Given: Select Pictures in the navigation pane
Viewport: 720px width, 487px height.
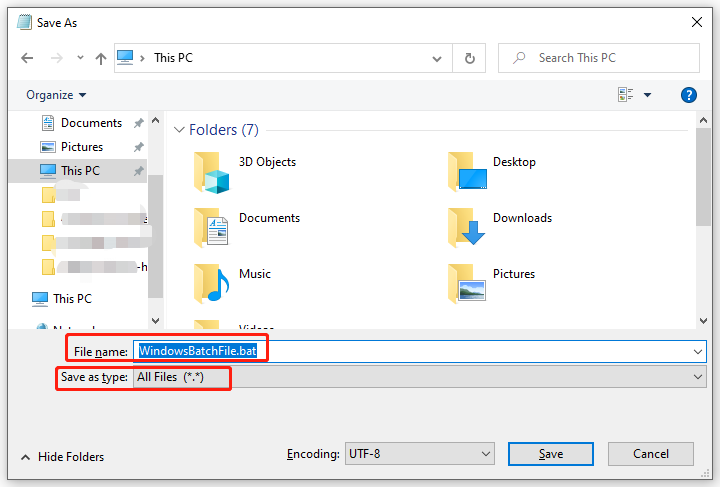Looking at the screenshot, I should [x=81, y=147].
